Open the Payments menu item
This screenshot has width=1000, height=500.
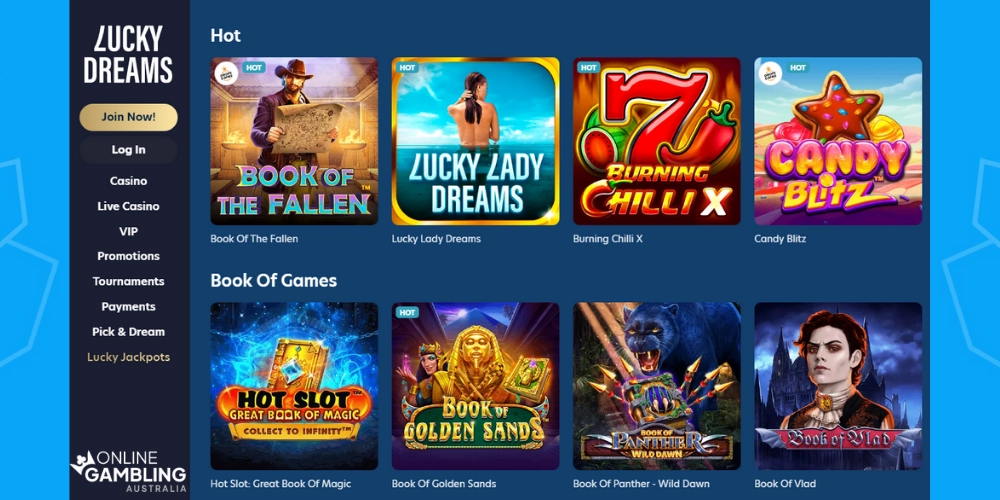click(x=128, y=307)
